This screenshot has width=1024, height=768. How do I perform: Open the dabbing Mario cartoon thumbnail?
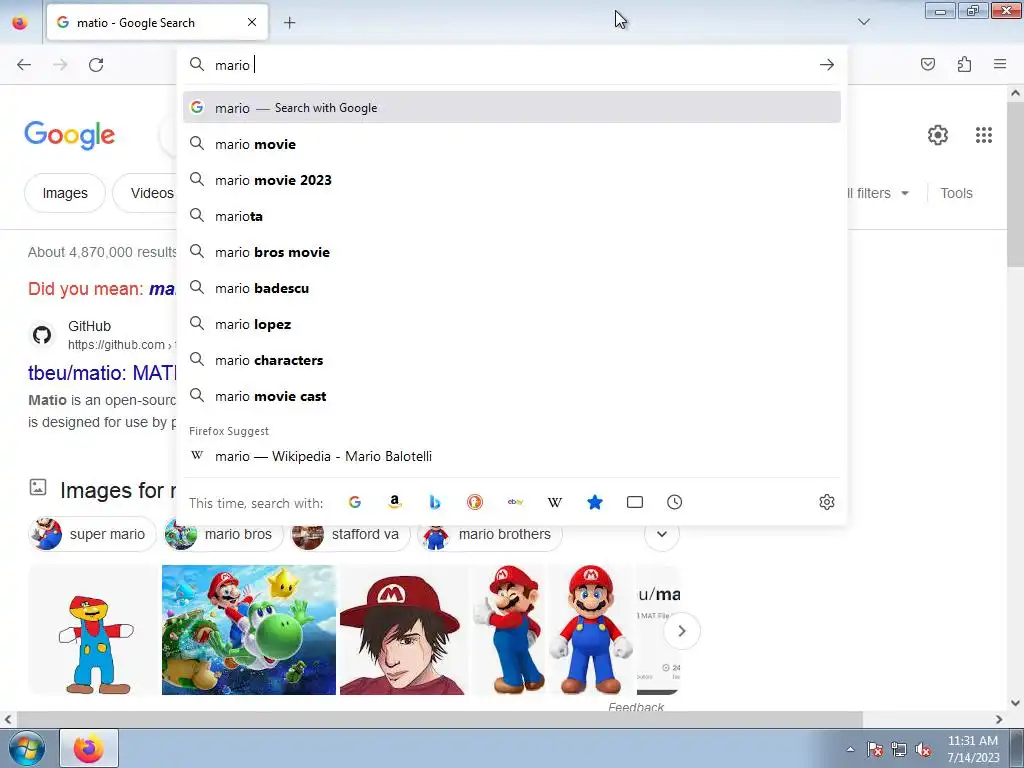click(x=95, y=630)
